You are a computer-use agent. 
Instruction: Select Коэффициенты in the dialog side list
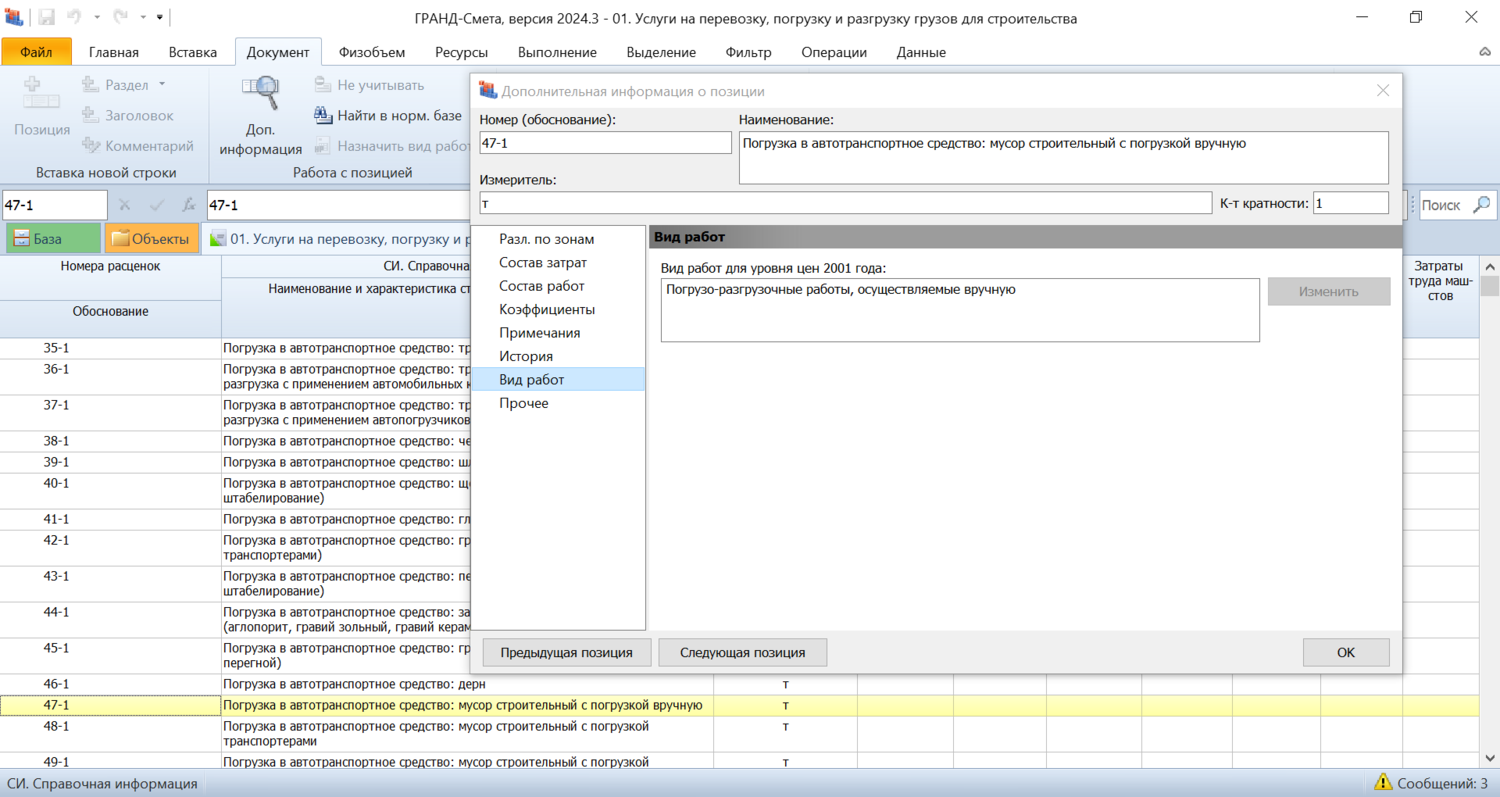[547, 309]
